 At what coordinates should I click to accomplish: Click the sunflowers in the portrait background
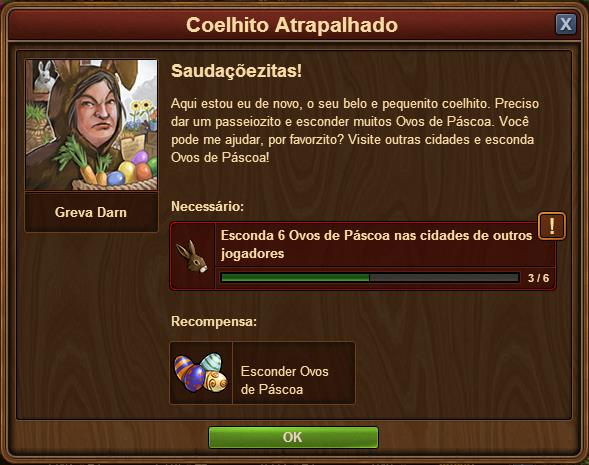pos(142,110)
